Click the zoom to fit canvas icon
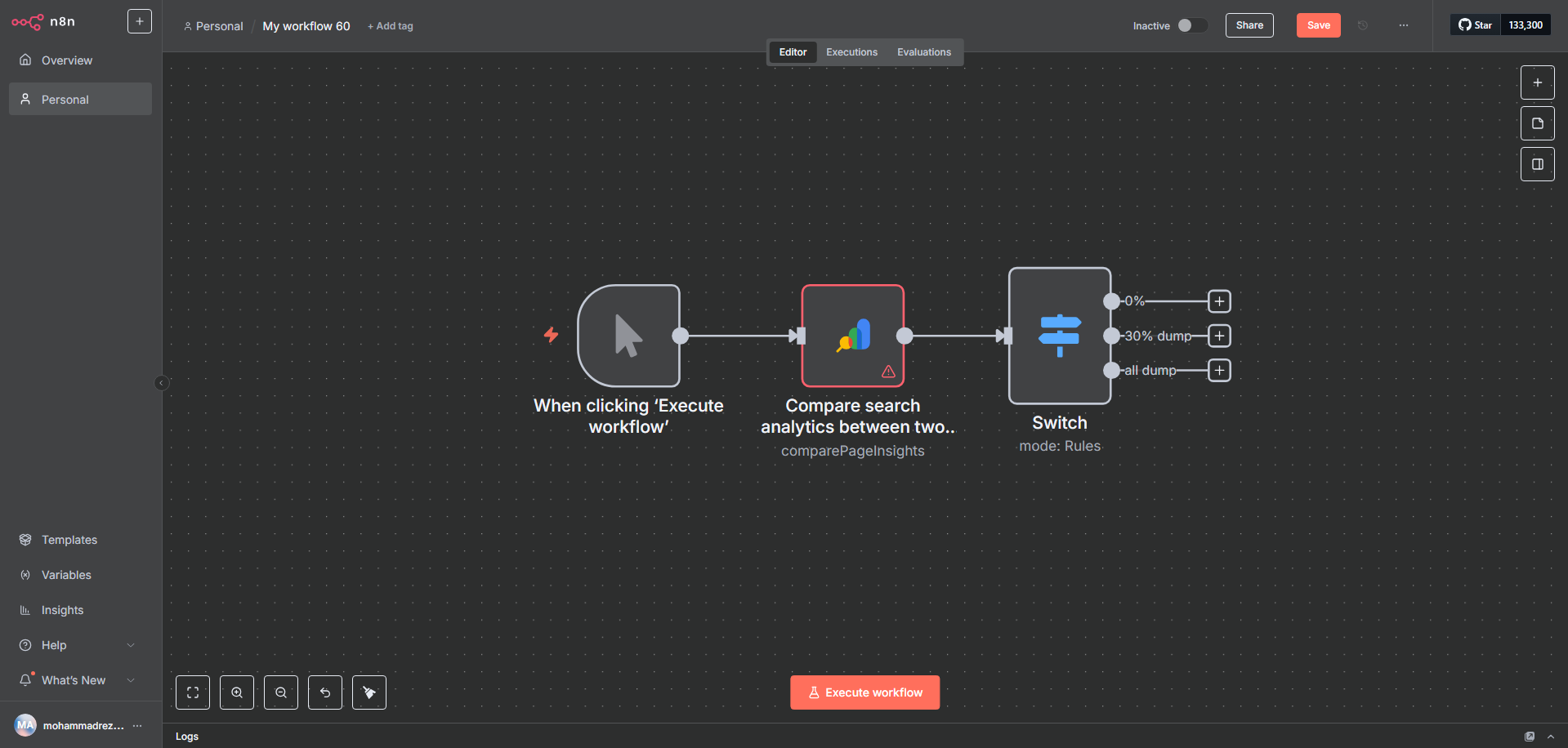Screen dimensions: 1568x748 tap(193, 692)
